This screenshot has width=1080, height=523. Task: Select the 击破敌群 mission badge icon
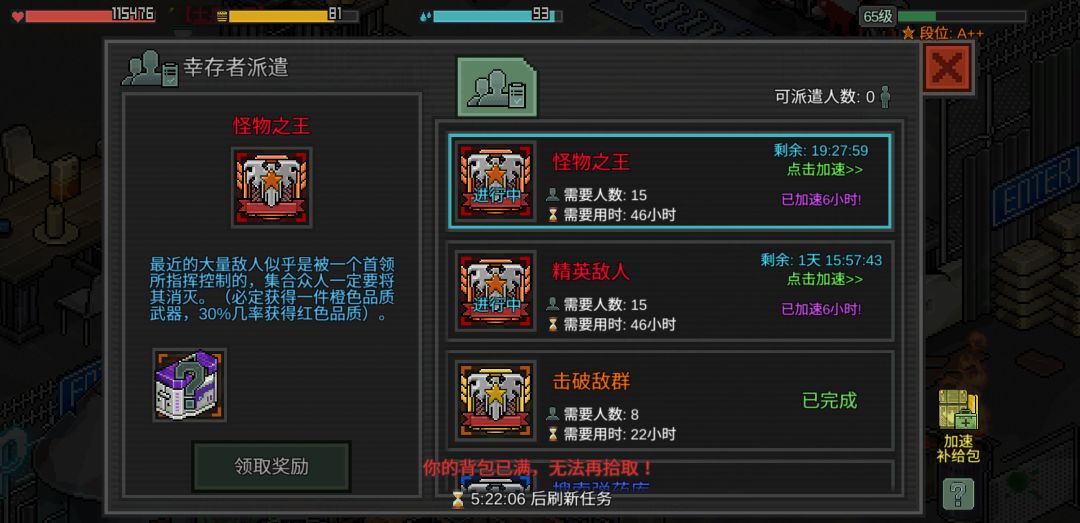click(495, 400)
